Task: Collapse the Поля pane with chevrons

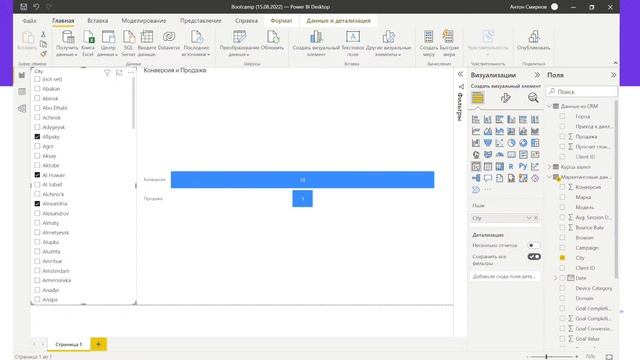Action: tap(613, 75)
